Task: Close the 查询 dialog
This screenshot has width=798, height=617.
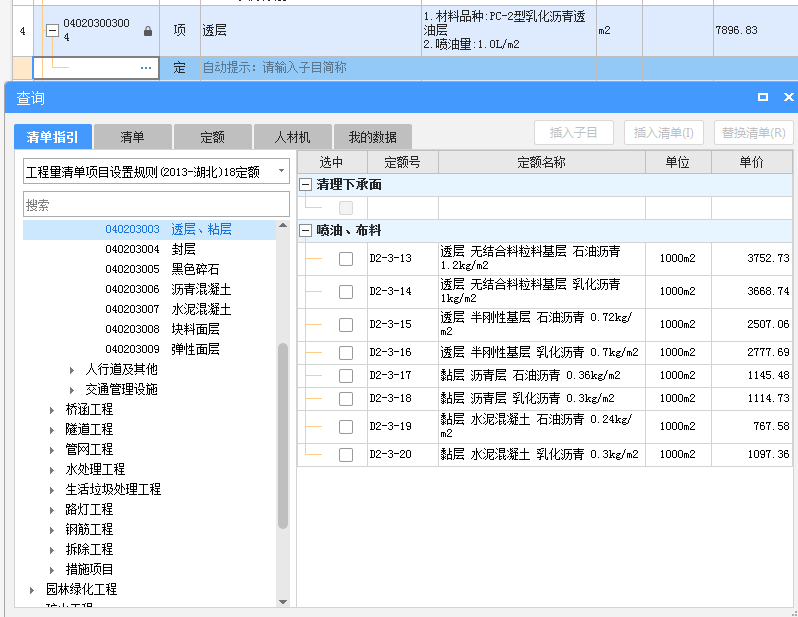Action: [x=788, y=97]
